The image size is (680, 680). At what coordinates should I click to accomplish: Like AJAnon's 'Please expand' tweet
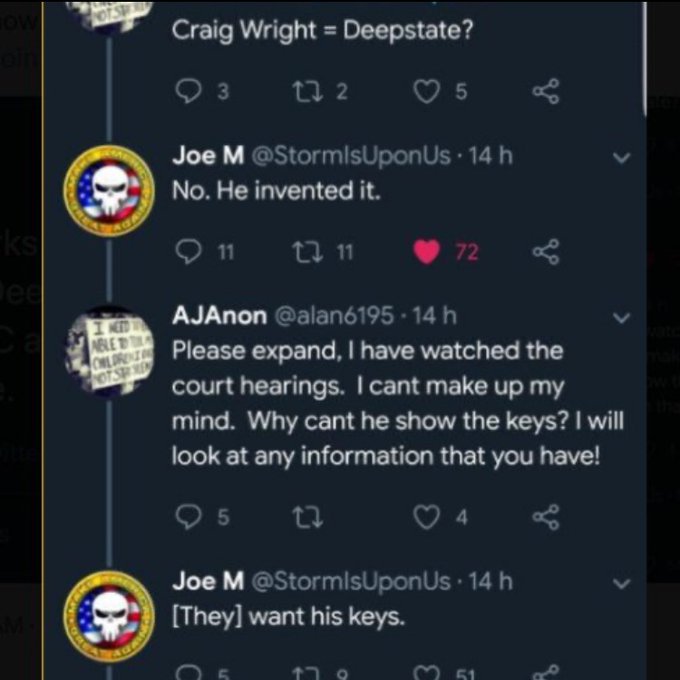click(429, 517)
